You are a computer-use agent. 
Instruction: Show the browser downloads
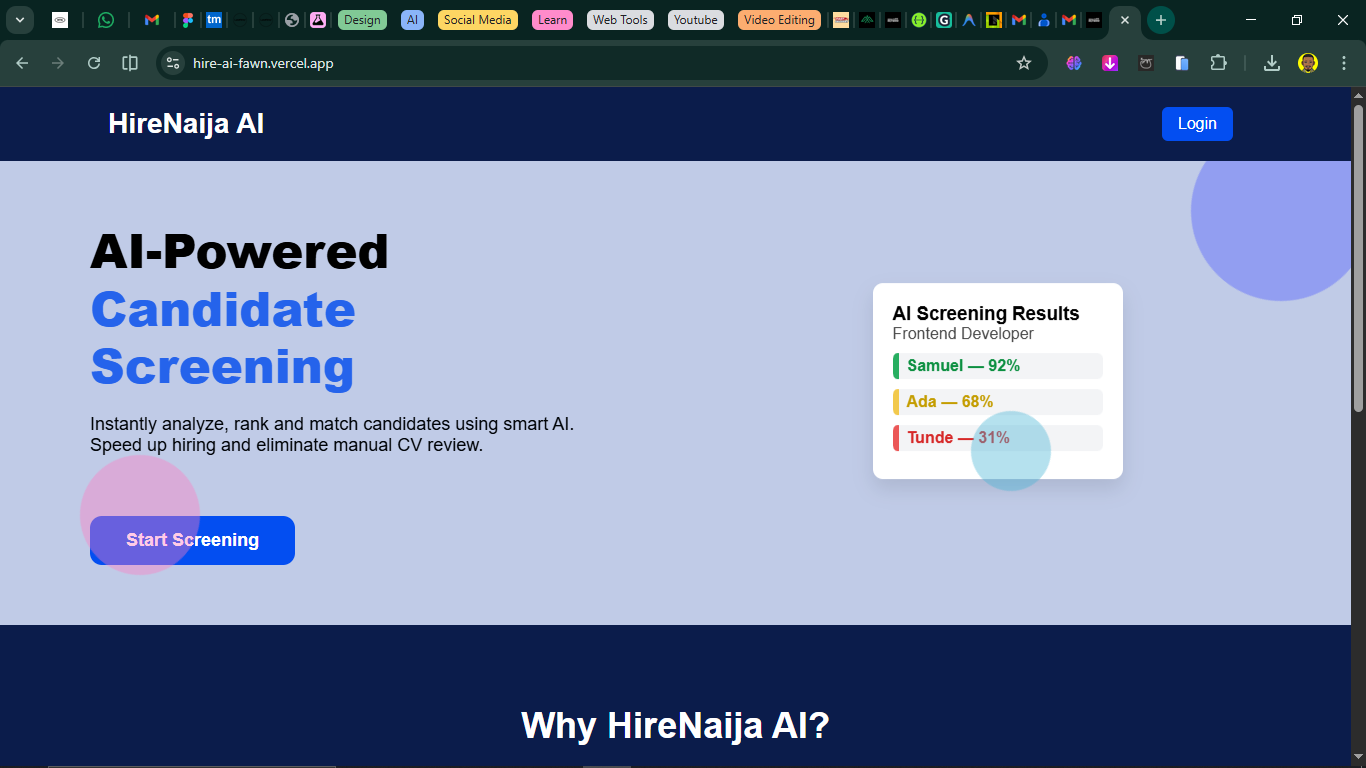click(x=1272, y=63)
